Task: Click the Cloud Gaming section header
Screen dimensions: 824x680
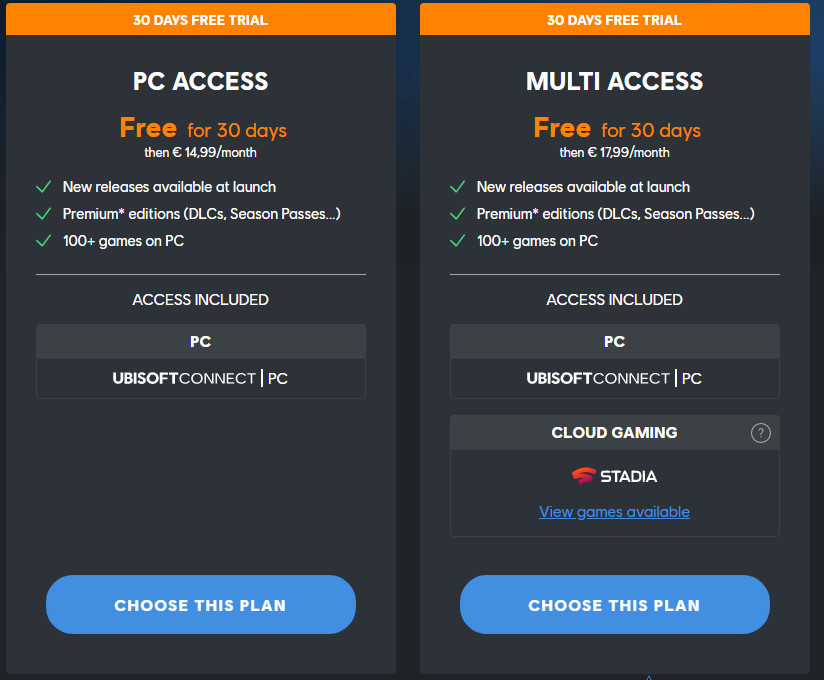Action: coord(614,433)
